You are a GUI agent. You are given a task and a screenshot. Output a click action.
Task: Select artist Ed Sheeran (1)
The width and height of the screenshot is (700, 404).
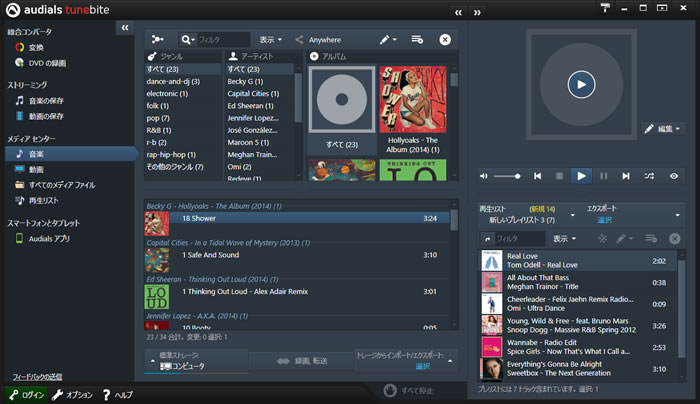[x=250, y=106]
